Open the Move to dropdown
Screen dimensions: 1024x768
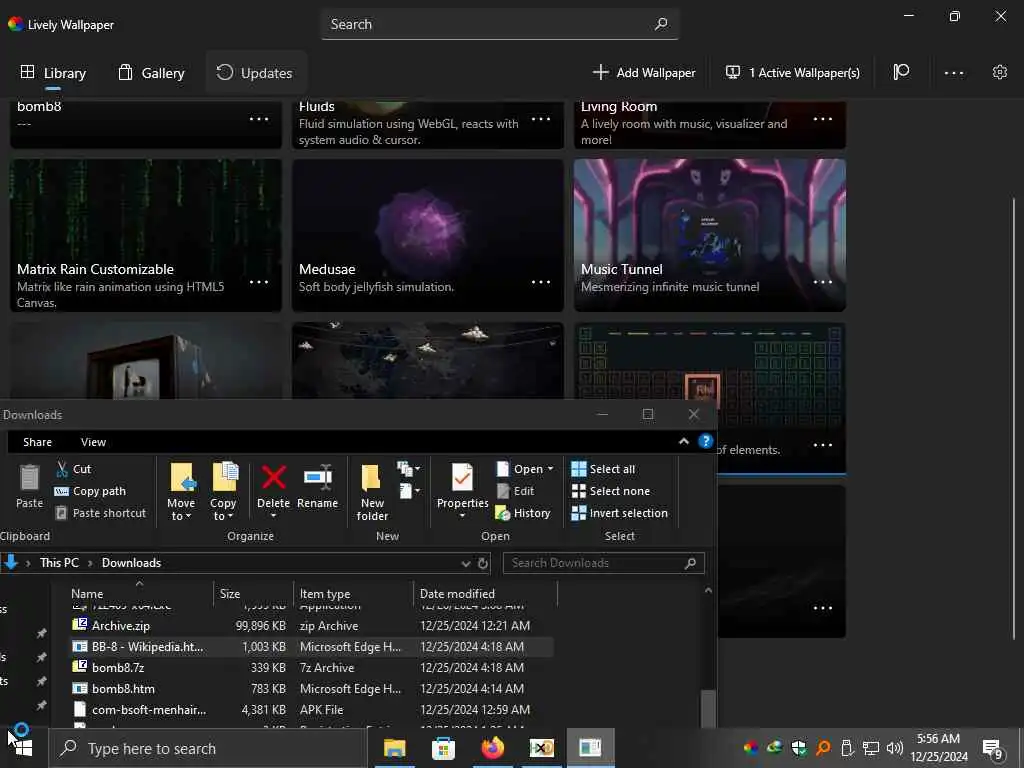181,491
